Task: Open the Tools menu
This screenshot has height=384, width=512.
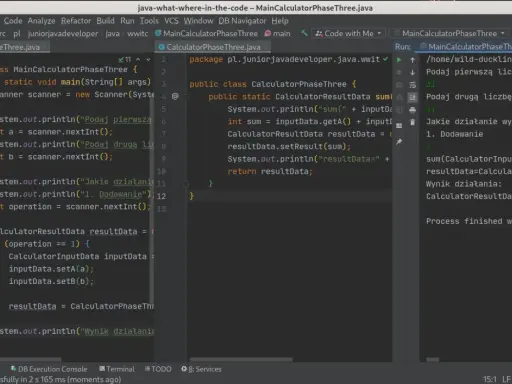Action: (149, 21)
